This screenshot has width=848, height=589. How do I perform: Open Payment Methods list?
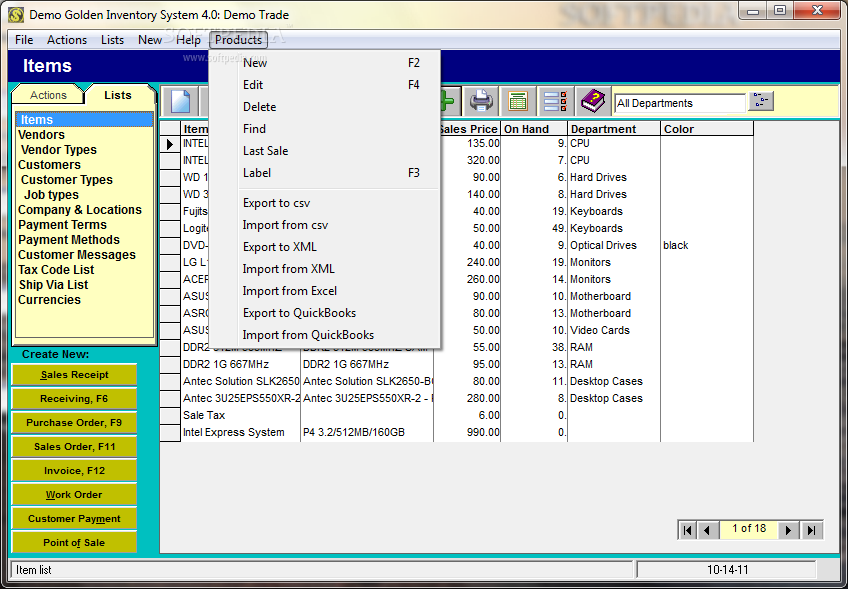pyautogui.click(x=69, y=240)
